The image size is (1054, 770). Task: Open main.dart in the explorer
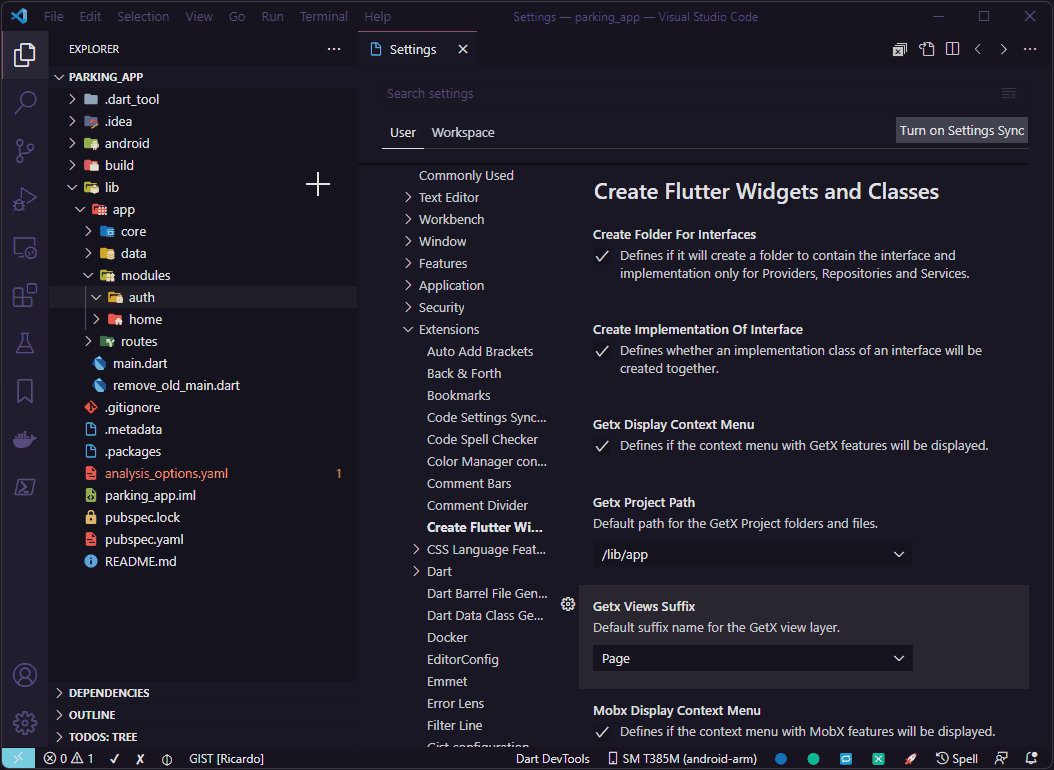(x=140, y=363)
